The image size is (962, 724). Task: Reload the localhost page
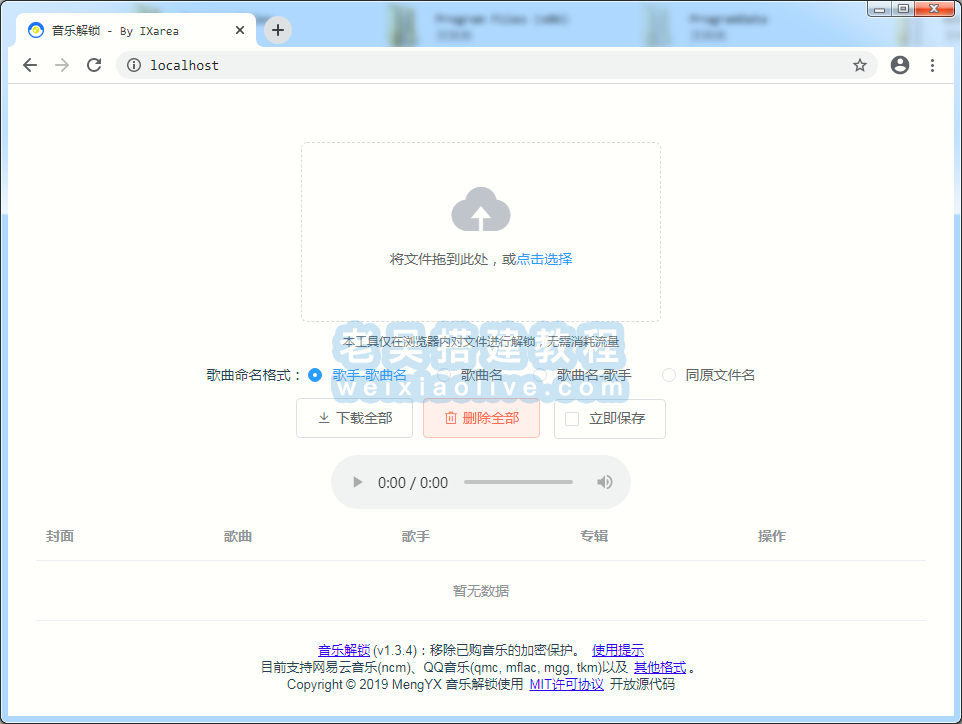point(94,65)
